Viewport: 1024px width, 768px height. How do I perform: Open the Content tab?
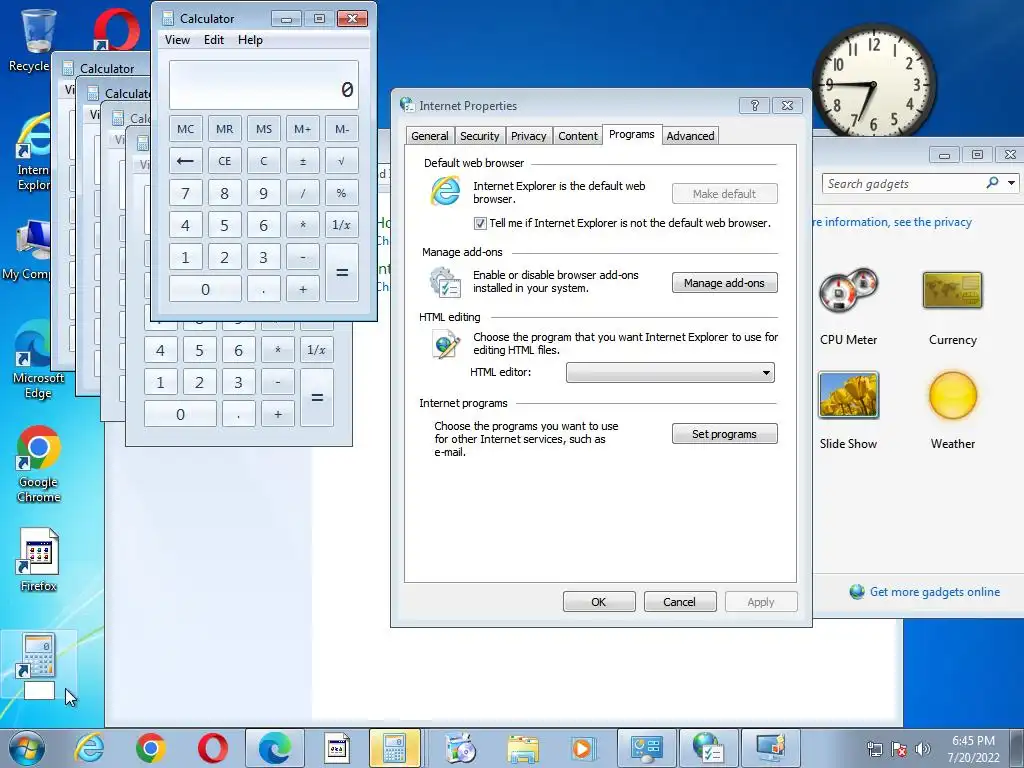click(577, 136)
